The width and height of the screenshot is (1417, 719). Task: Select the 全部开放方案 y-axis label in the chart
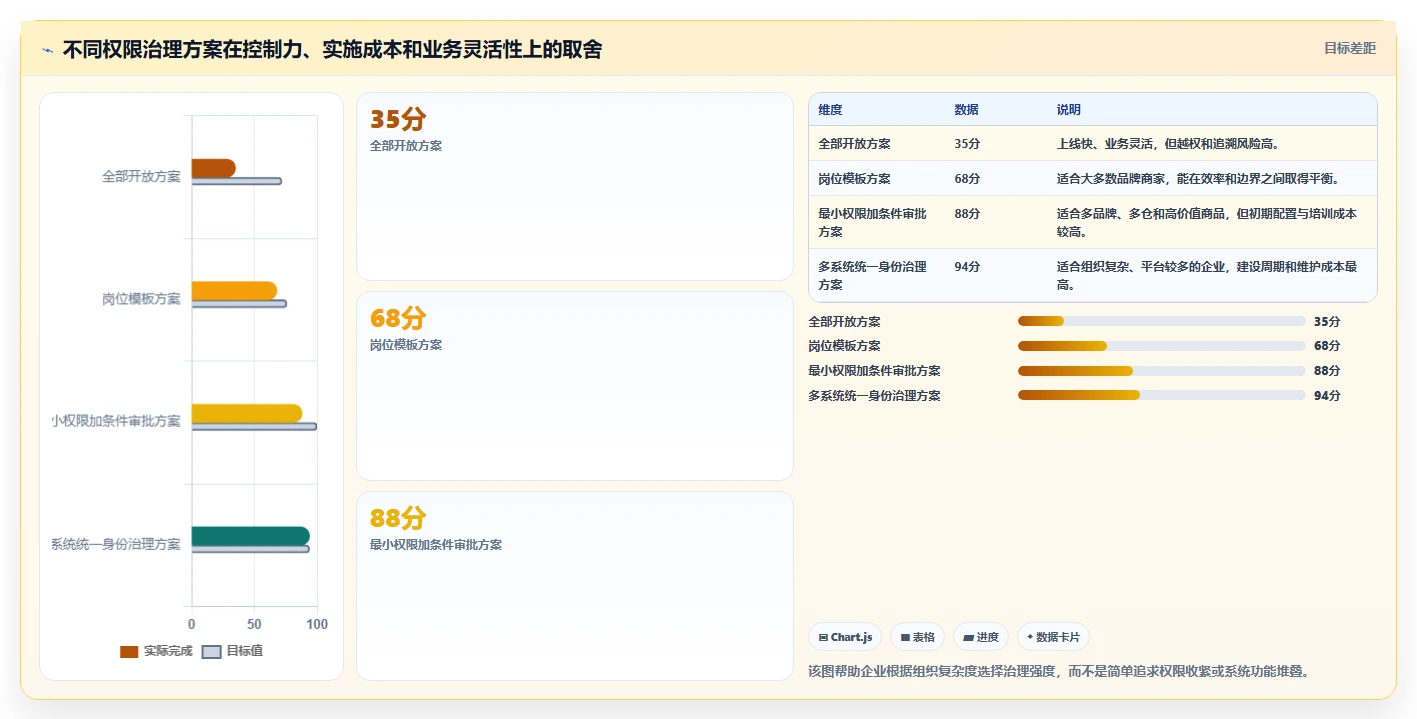click(141, 176)
